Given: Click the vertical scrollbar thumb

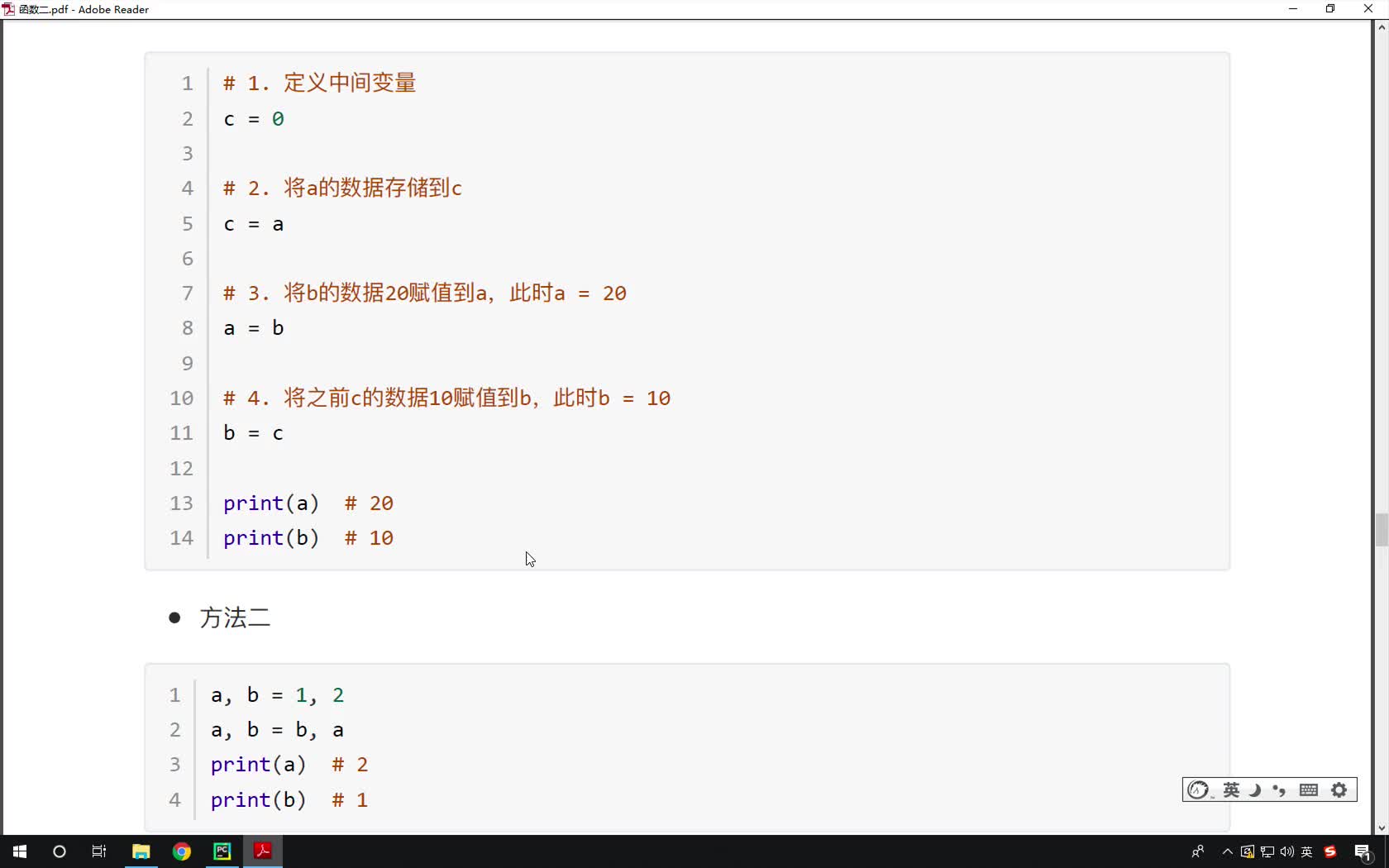Looking at the screenshot, I should click(1382, 530).
